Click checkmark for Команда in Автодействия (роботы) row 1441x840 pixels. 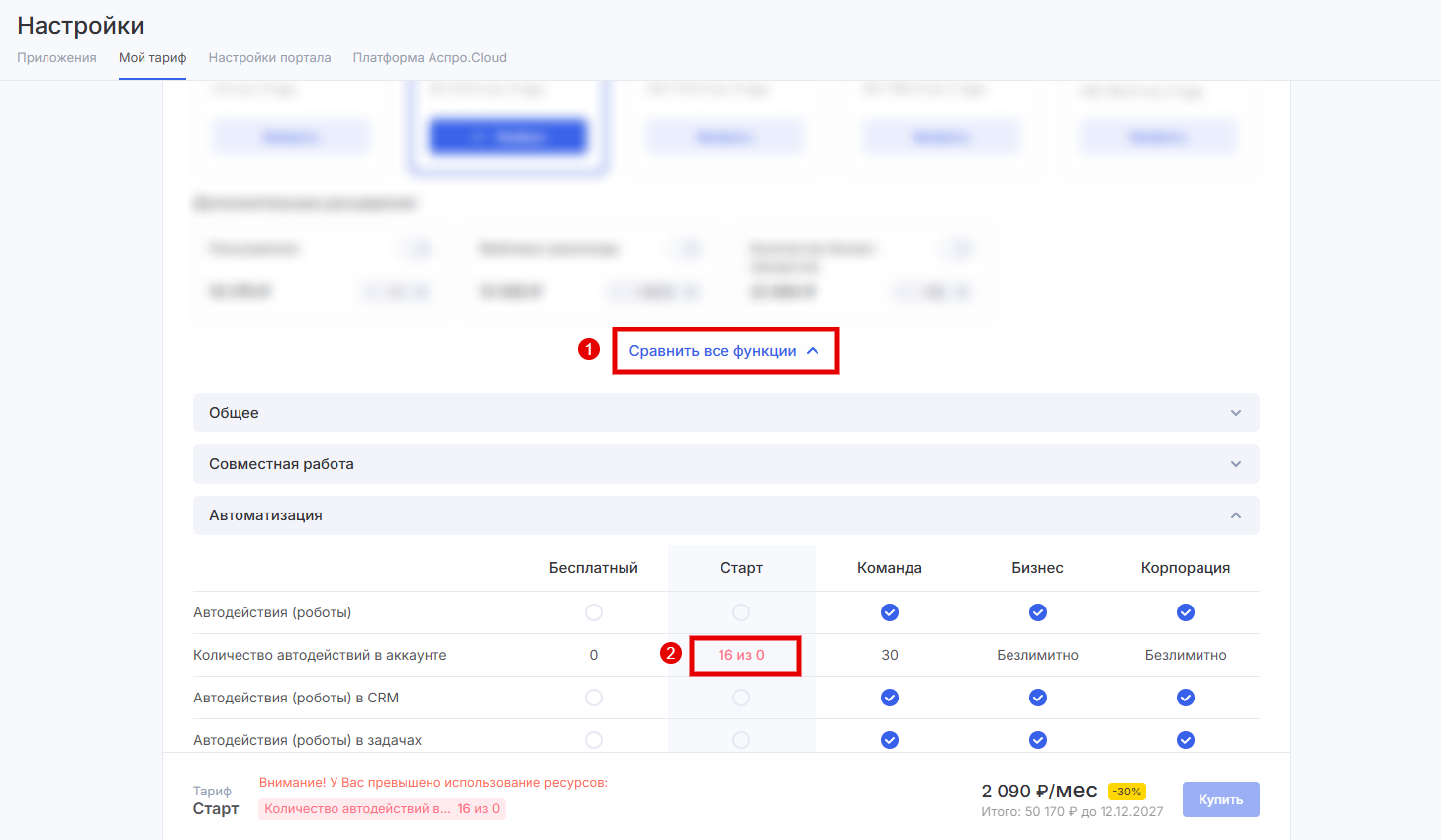tap(890, 612)
